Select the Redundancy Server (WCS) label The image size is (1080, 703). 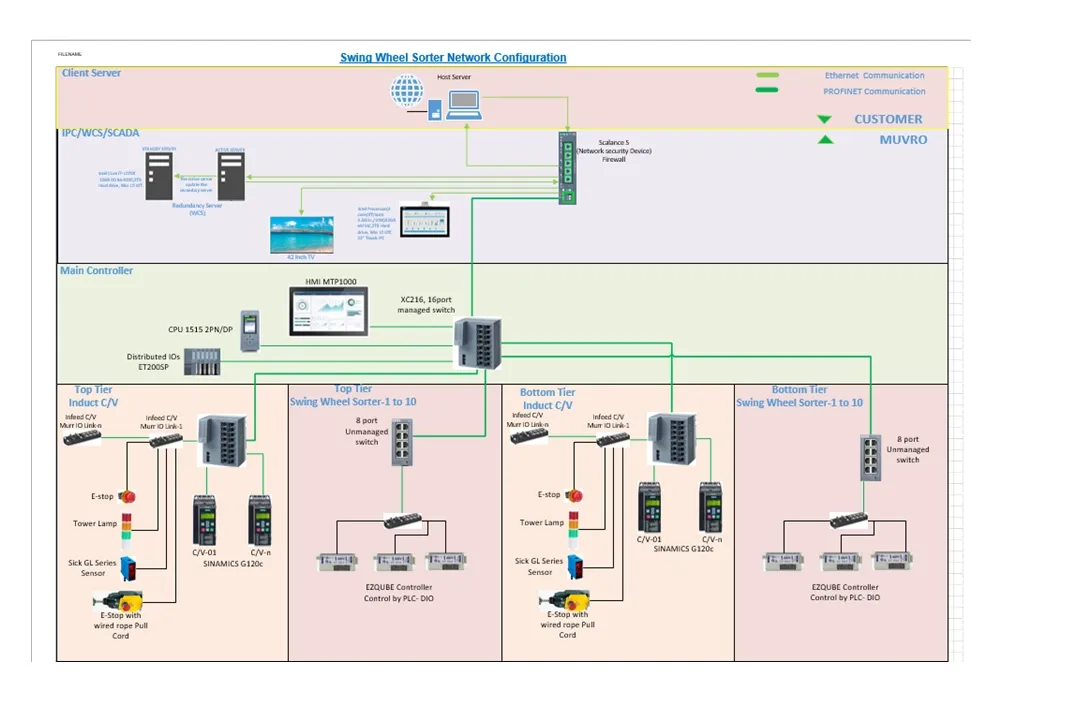(x=197, y=209)
